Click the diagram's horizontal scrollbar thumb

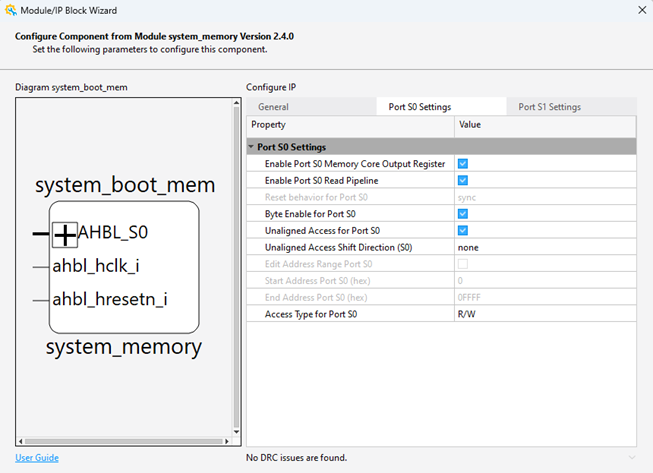124,441
